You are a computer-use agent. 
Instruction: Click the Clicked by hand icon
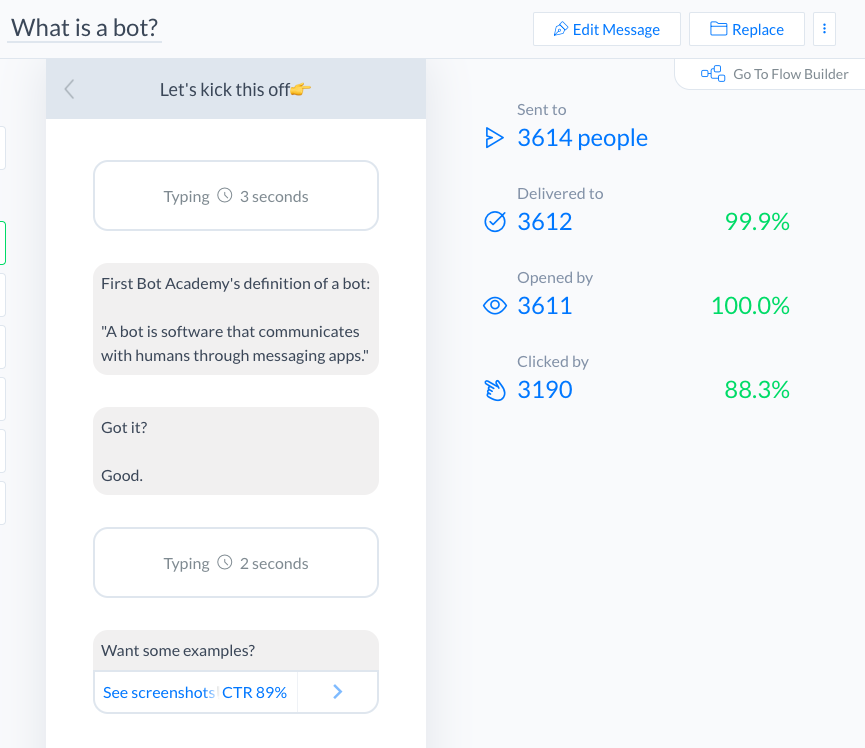click(x=495, y=390)
